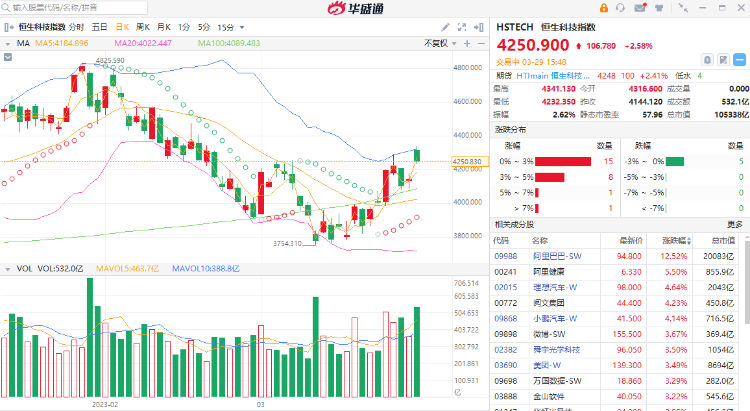Click the fullscreen chart icon

coord(462,27)
